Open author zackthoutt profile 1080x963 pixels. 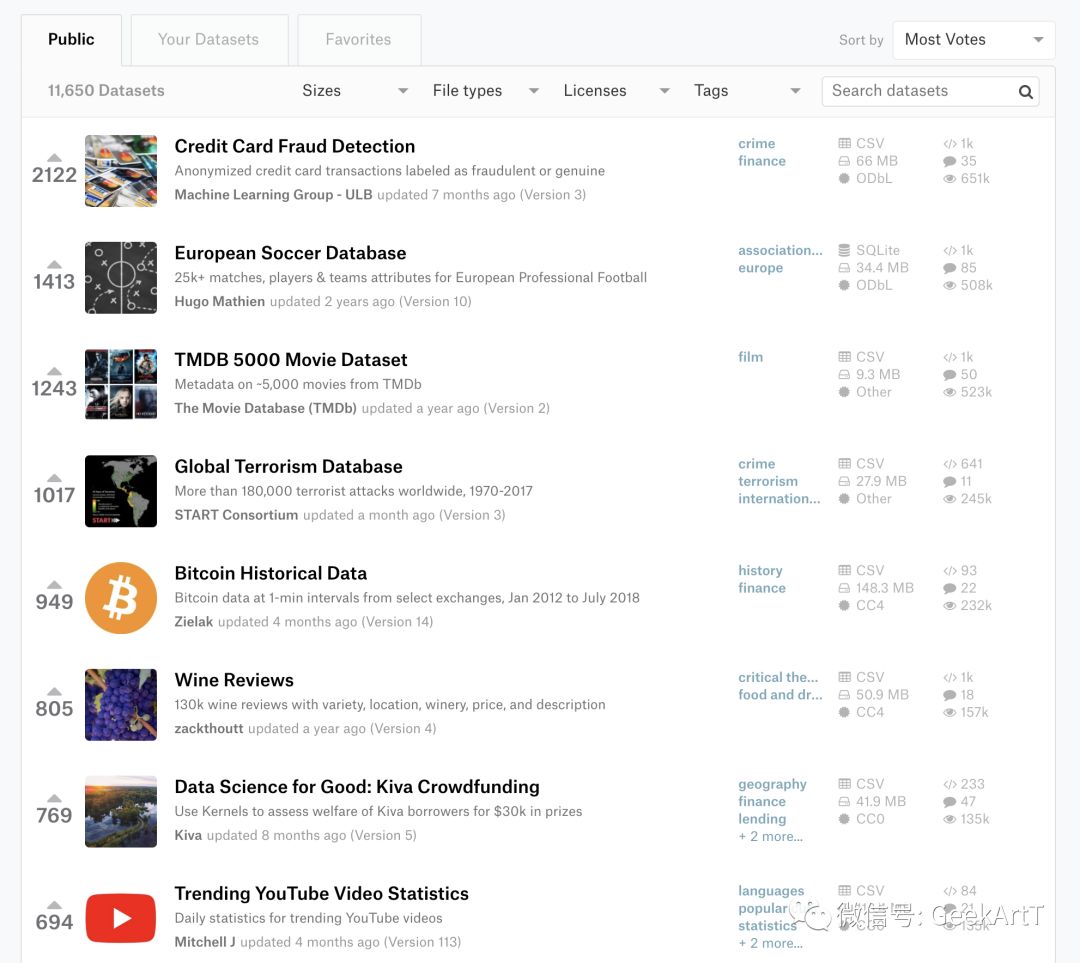coord(209,729)
